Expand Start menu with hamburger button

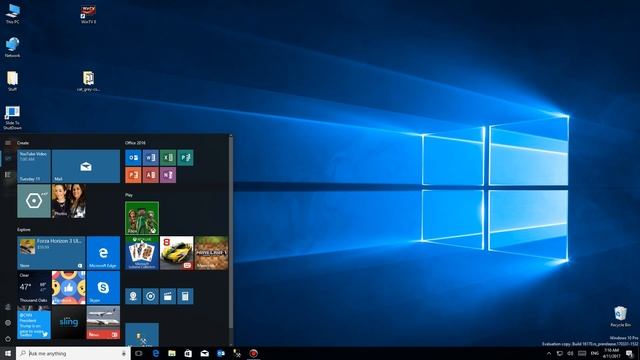click(x=8, y=143)
